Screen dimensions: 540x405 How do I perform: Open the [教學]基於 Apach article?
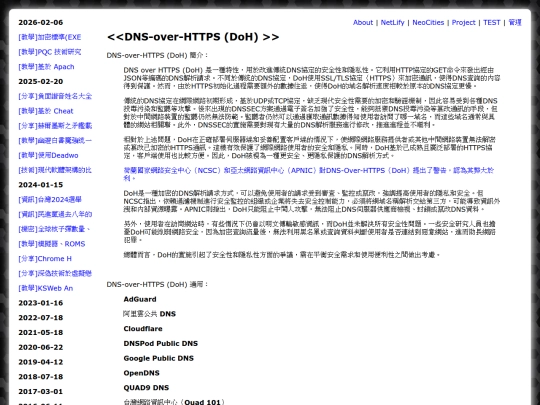coord(46,67)
